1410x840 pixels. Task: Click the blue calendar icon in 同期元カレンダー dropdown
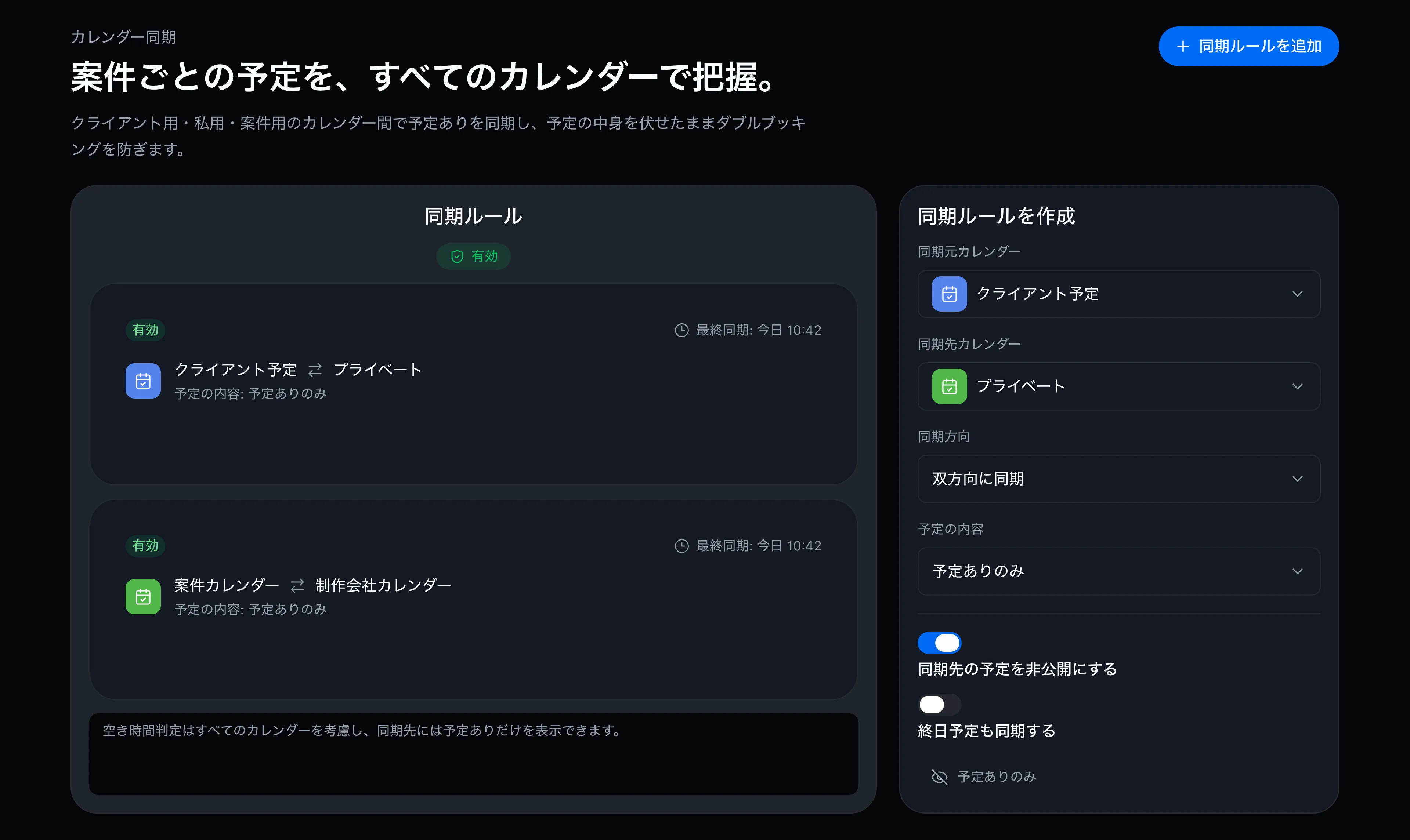point(950,294)
